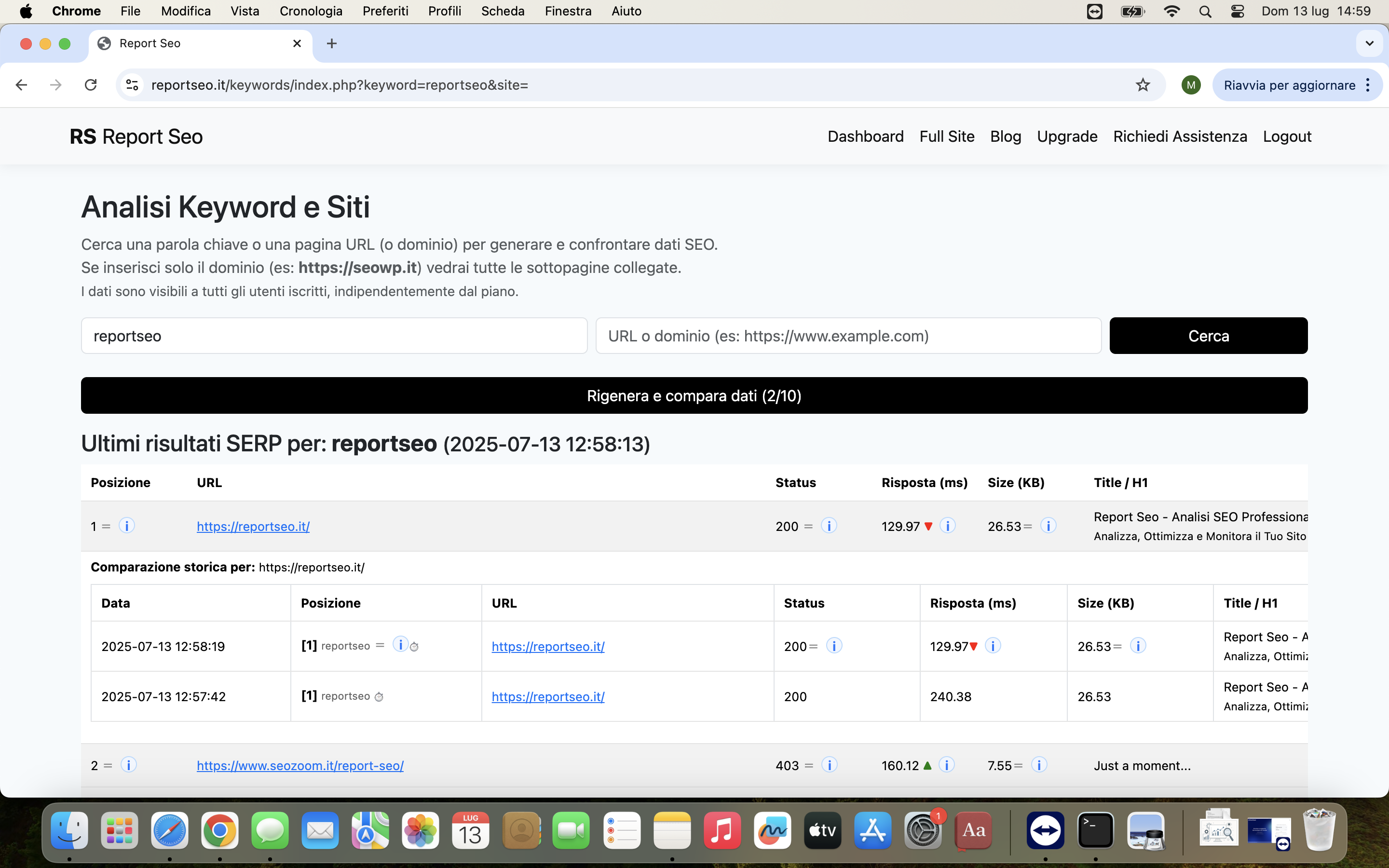Open reportseo.it link in 12:57:42 history row
This screenshot has height=868, width=1389.
[x=548, y=697]
